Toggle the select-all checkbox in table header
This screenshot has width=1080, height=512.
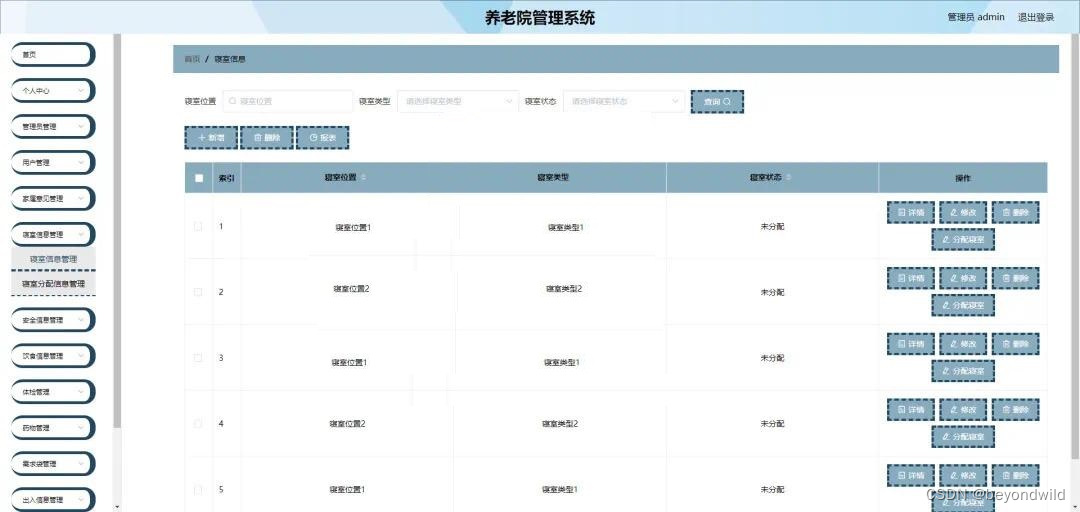pyautogui.click(x=199, y=178)
